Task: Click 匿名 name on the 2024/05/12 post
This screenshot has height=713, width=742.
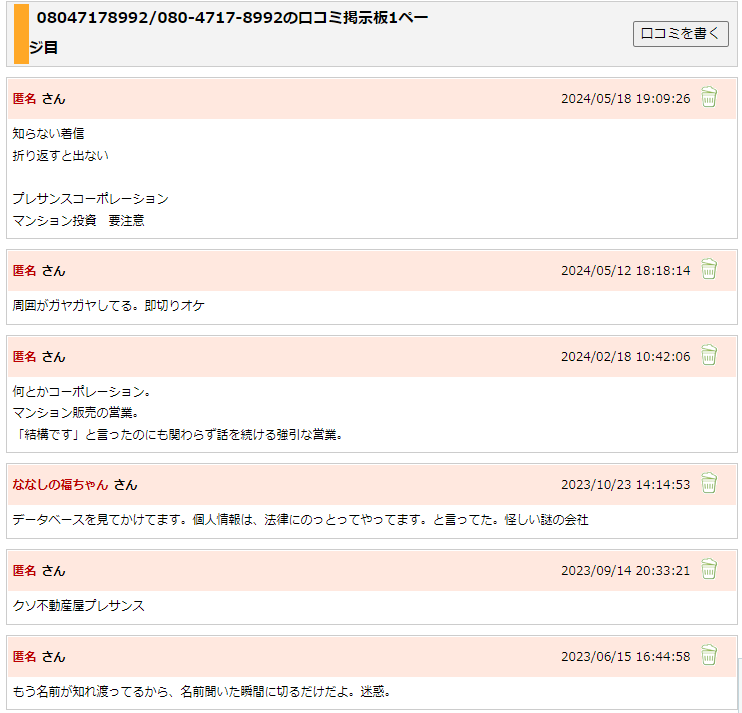Action: pyautogui.click(x=24, y=271)
